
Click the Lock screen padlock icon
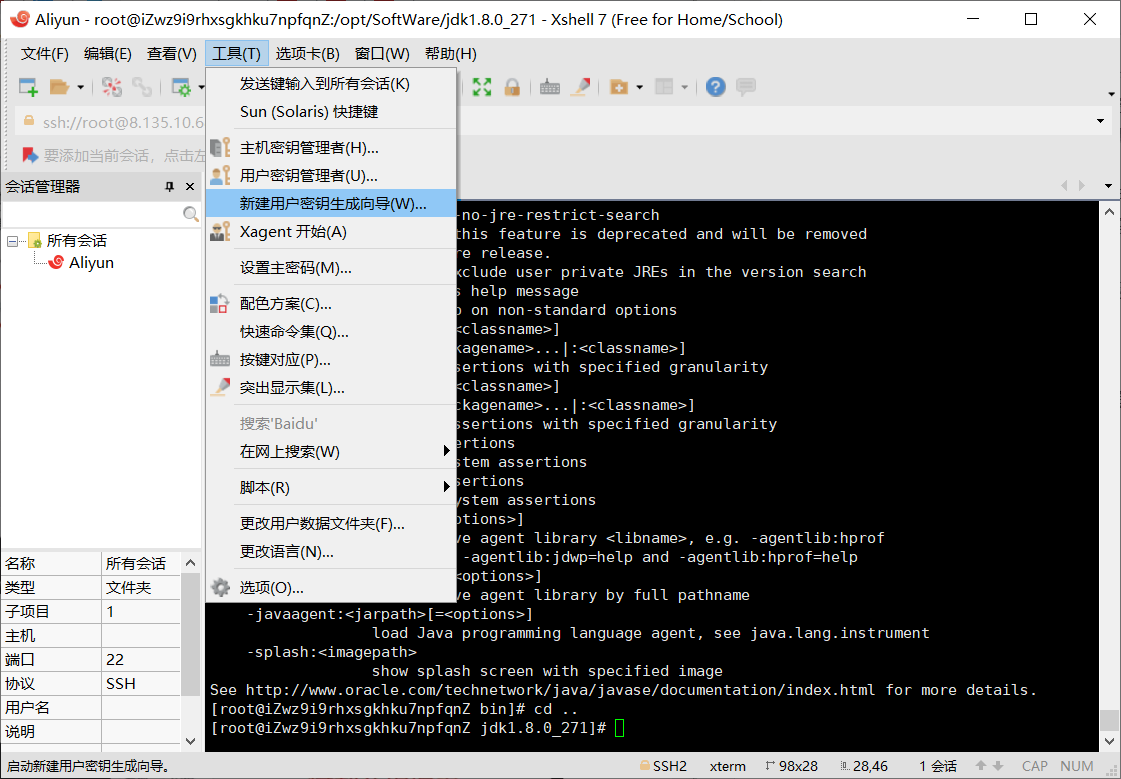[512, 87]
